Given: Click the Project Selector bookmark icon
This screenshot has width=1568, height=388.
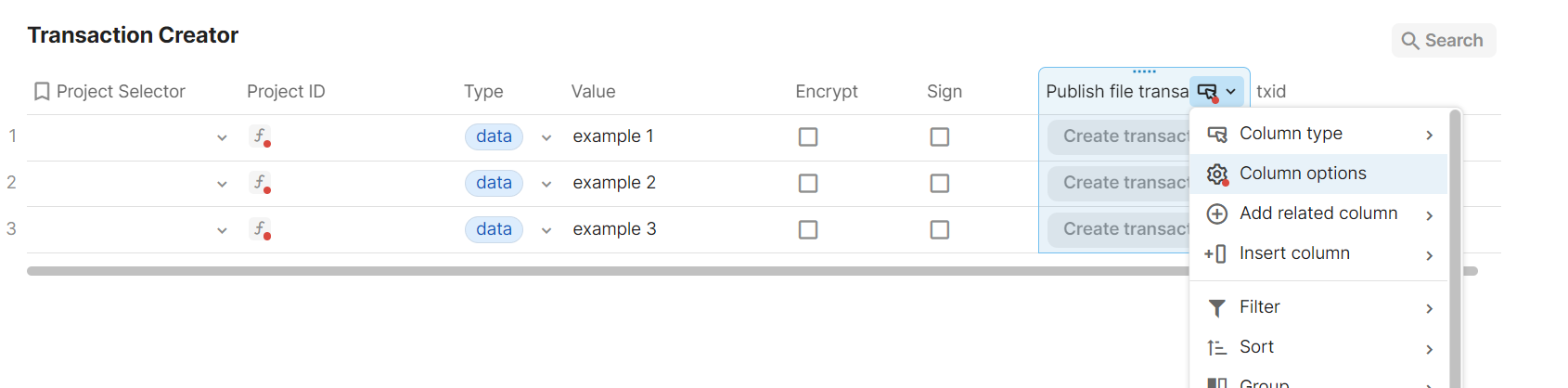Looking at the screenshot, I should coord(42,91).
